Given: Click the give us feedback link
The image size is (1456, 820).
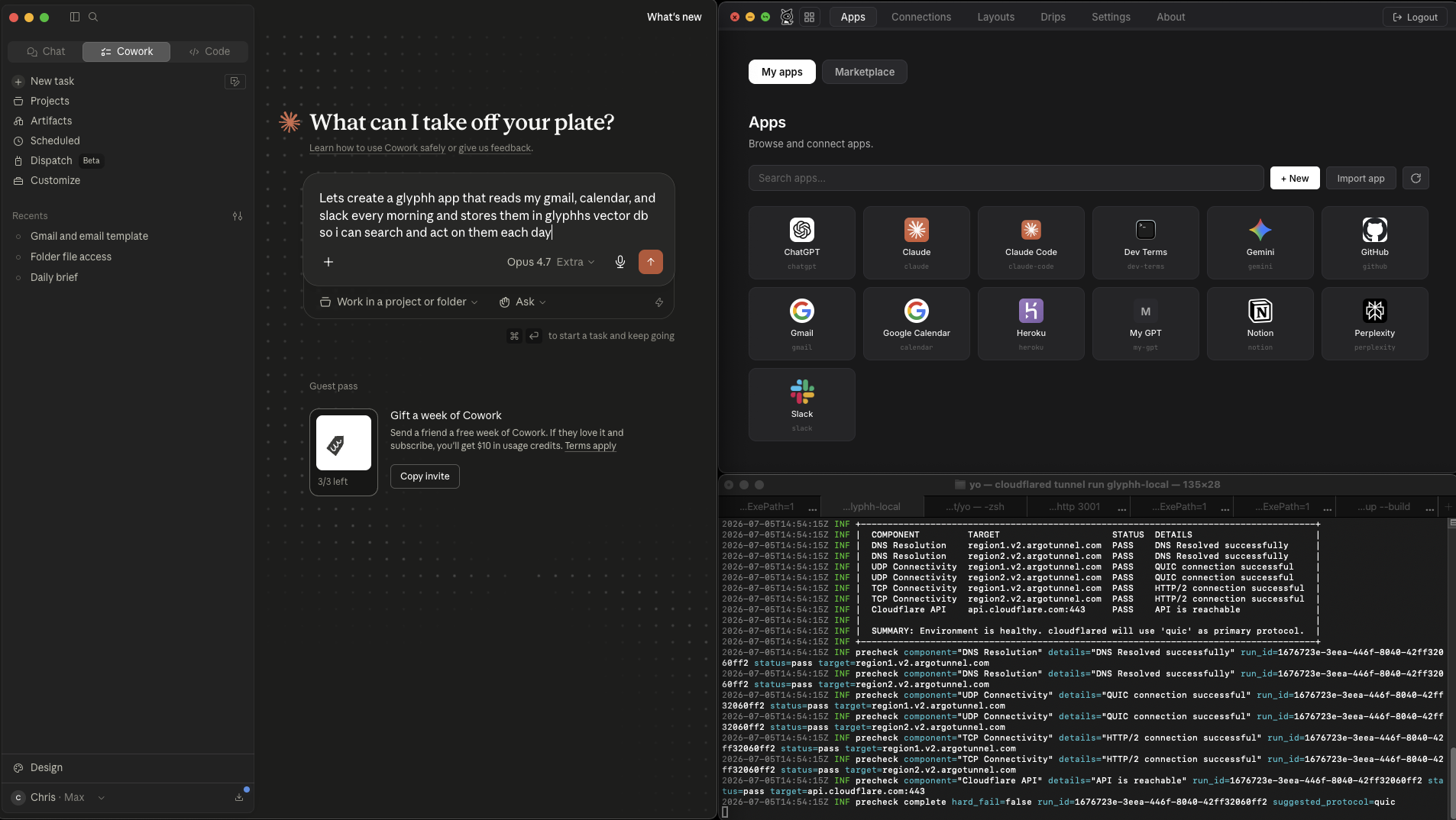Looking at the screenshot, I should click(494, 148).
